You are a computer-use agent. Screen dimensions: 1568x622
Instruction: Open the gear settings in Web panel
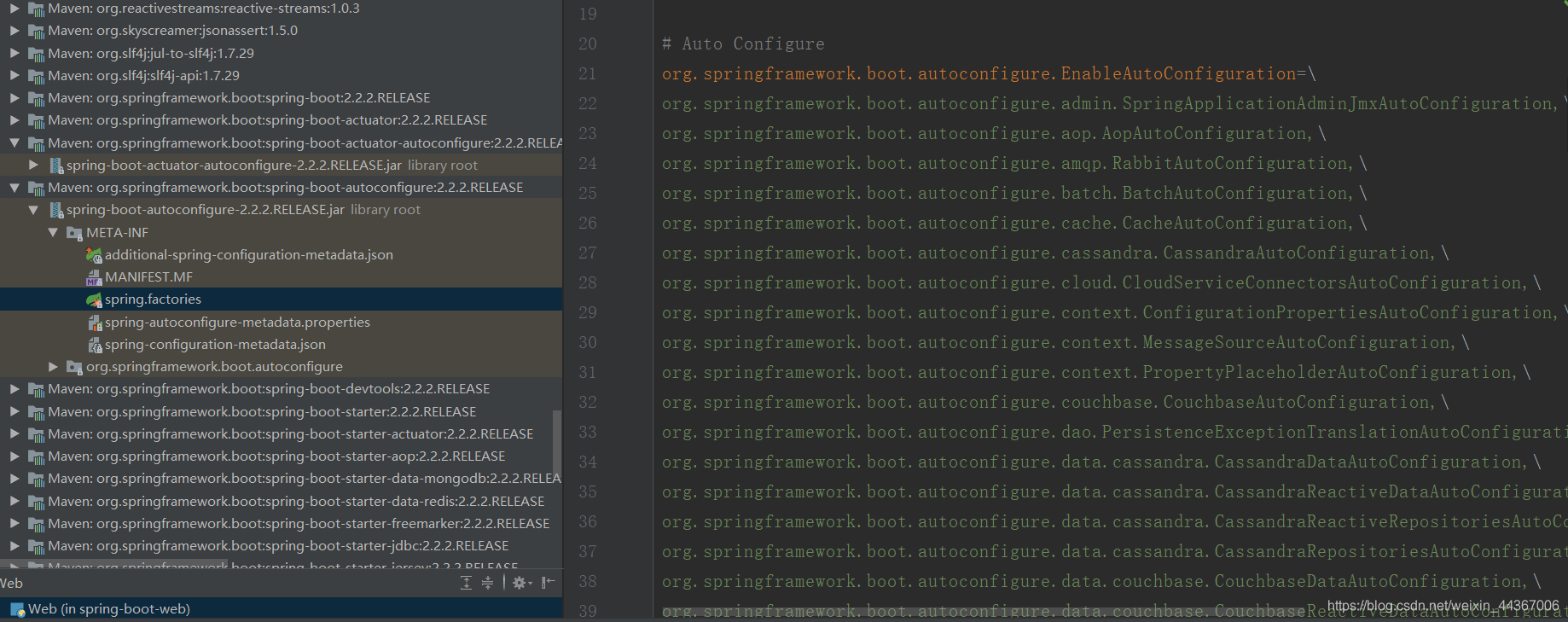[521, 583]
